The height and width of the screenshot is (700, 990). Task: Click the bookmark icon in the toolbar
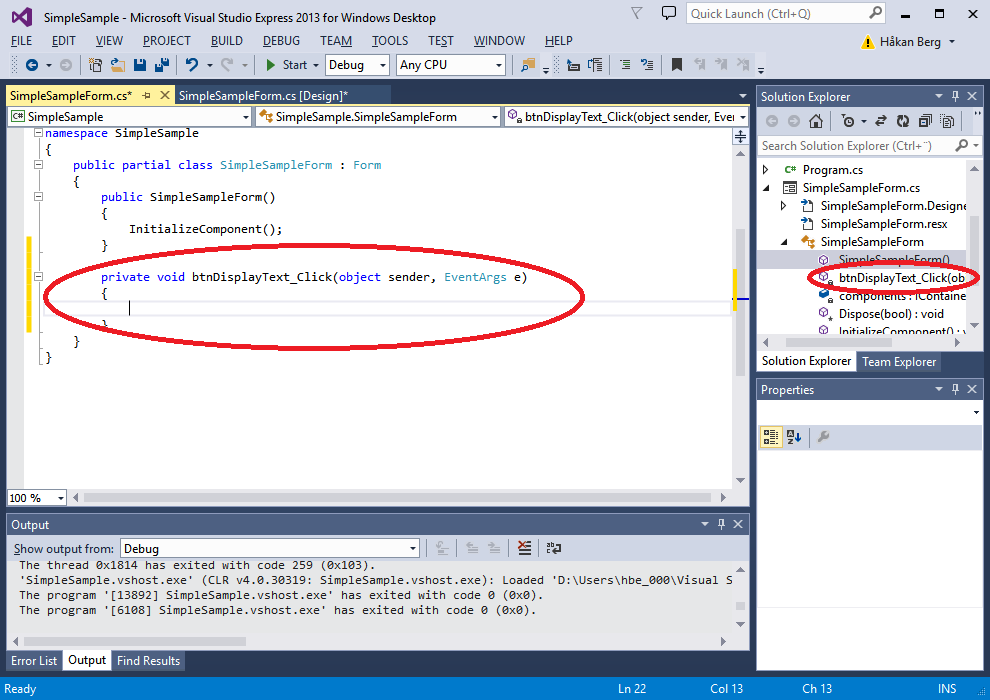pyautogui.click(x=677, y=65)
